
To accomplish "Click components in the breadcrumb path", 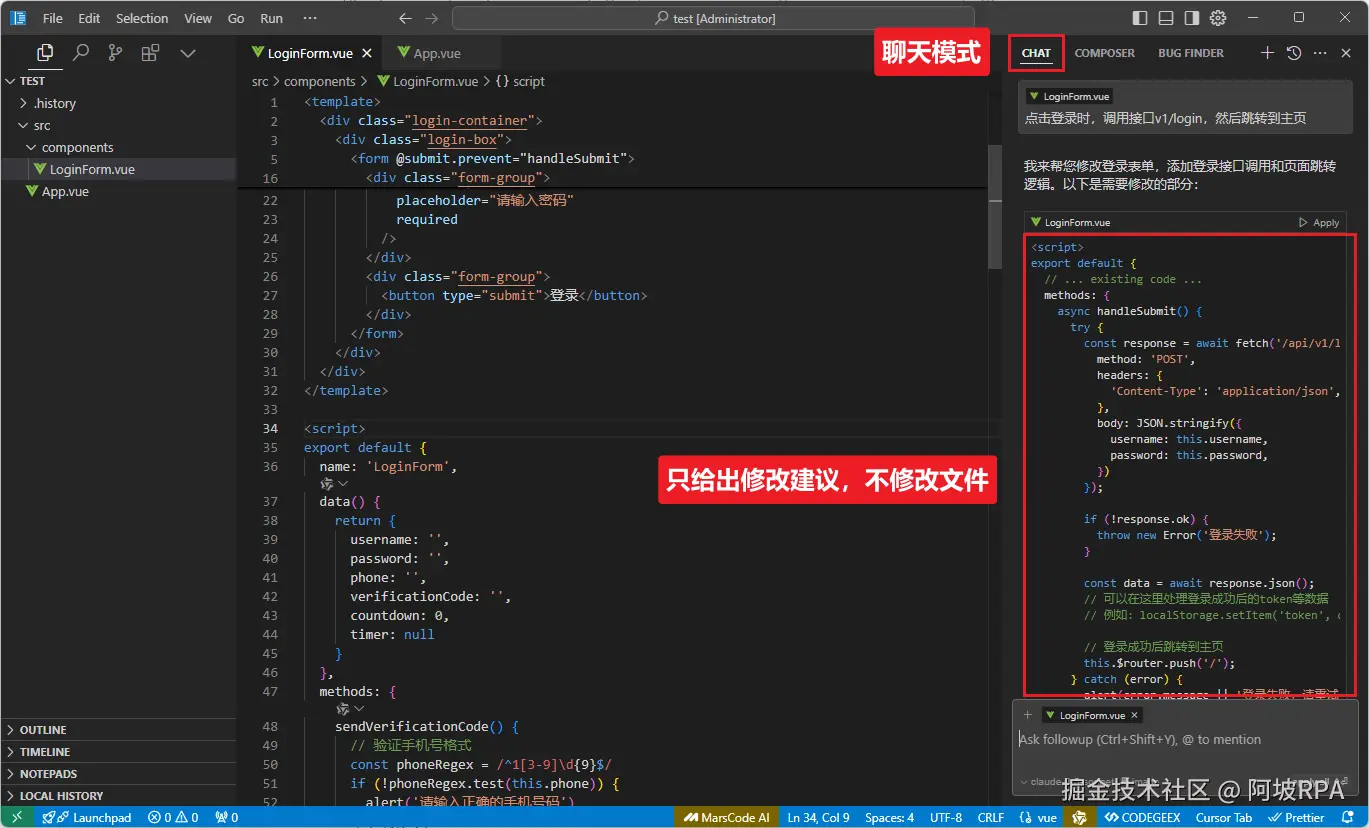I will (320, 82).
